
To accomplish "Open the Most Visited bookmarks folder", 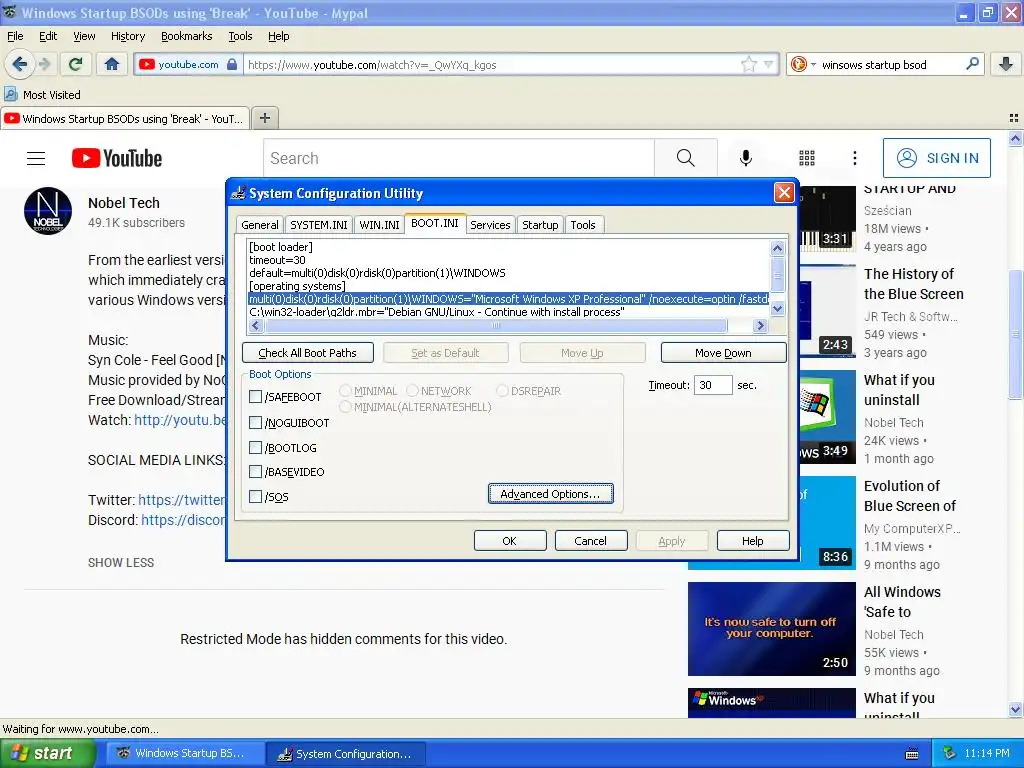I will tap(43, 95).
